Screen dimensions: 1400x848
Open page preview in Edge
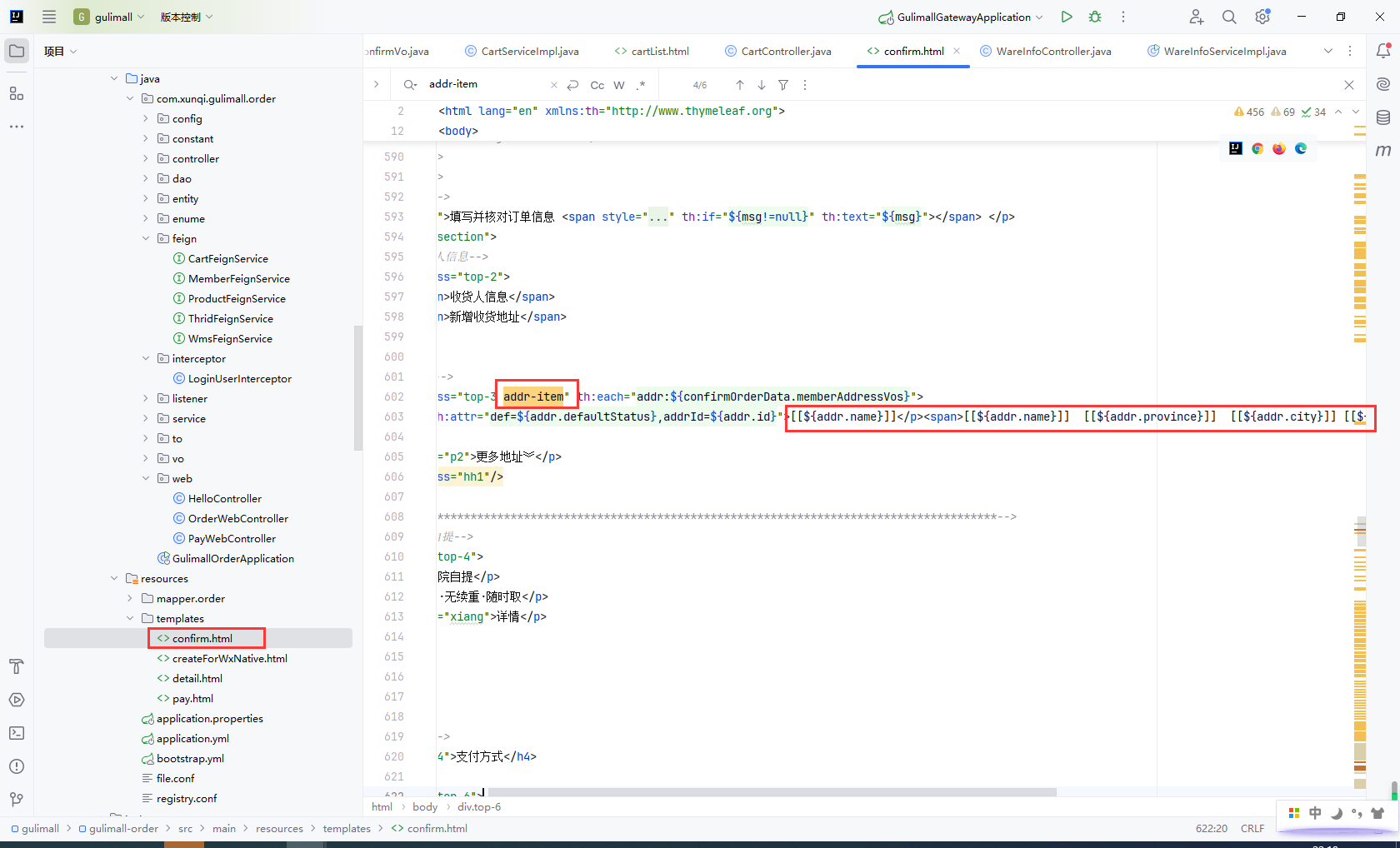[x=1301, y=148]
